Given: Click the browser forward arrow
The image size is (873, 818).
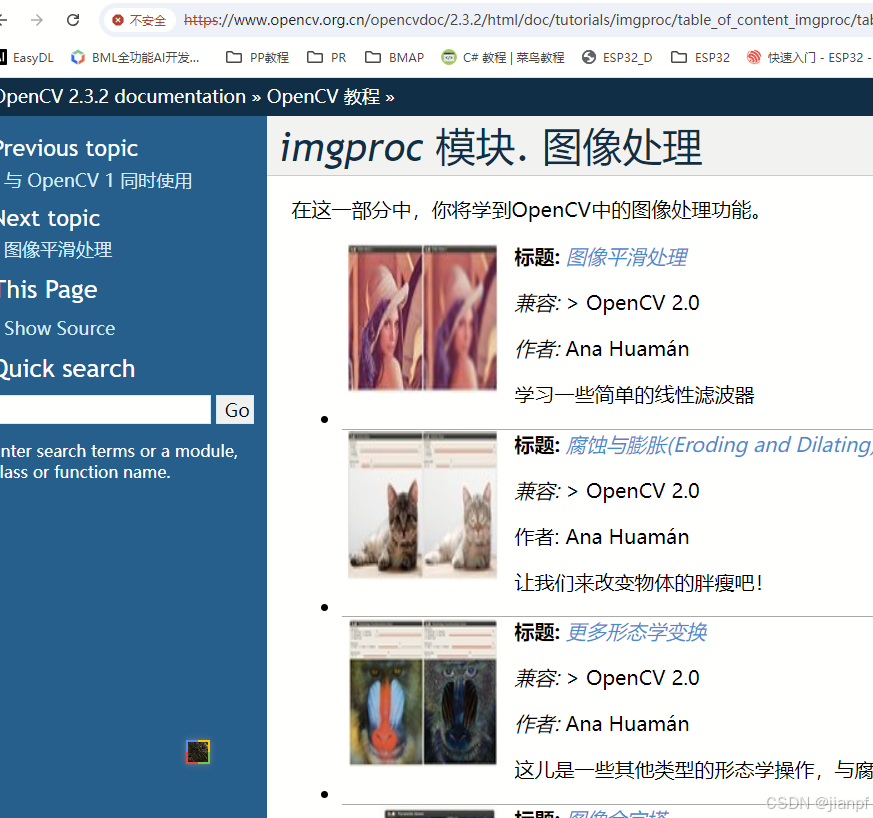Looking at the screenshot, I should [x=37, y=20].
